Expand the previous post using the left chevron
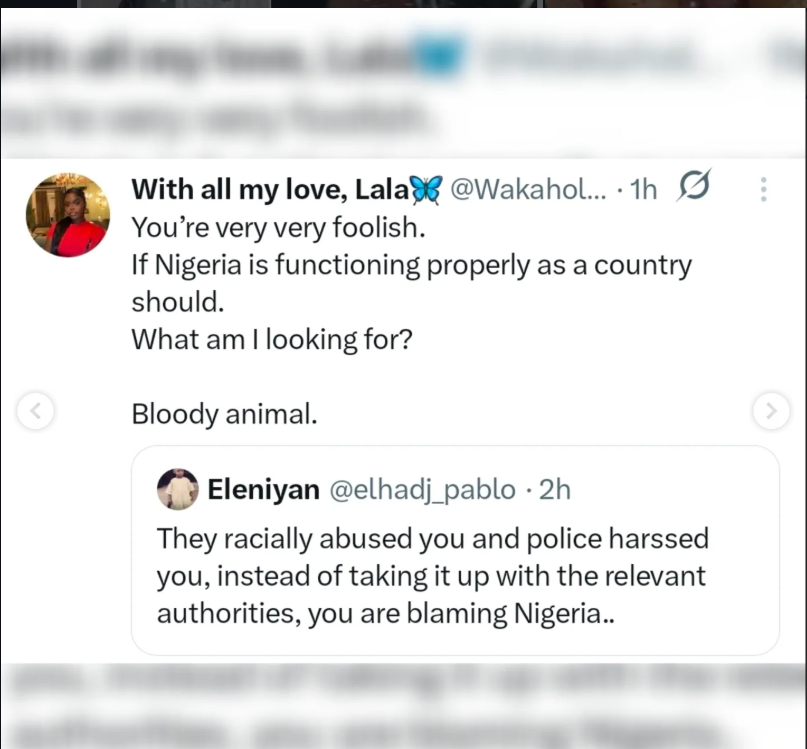 36,411
